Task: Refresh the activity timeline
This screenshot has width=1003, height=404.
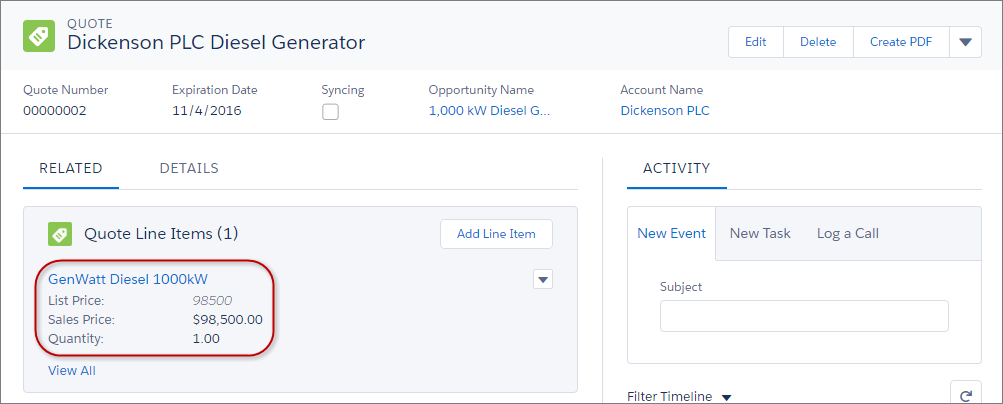Action: coord(966,395)
